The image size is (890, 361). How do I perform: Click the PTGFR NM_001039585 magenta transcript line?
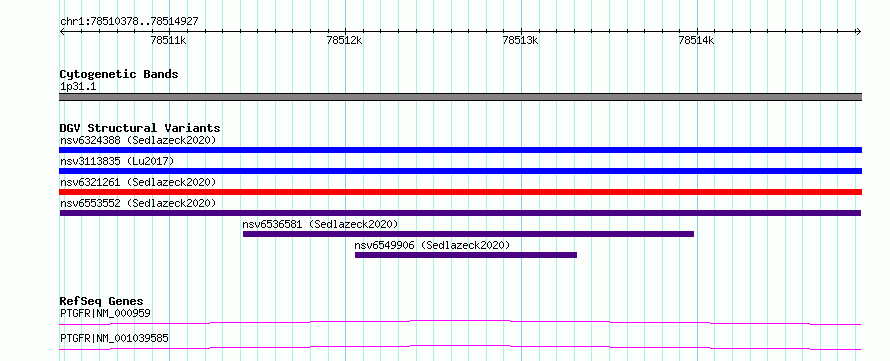click(460, 347)
